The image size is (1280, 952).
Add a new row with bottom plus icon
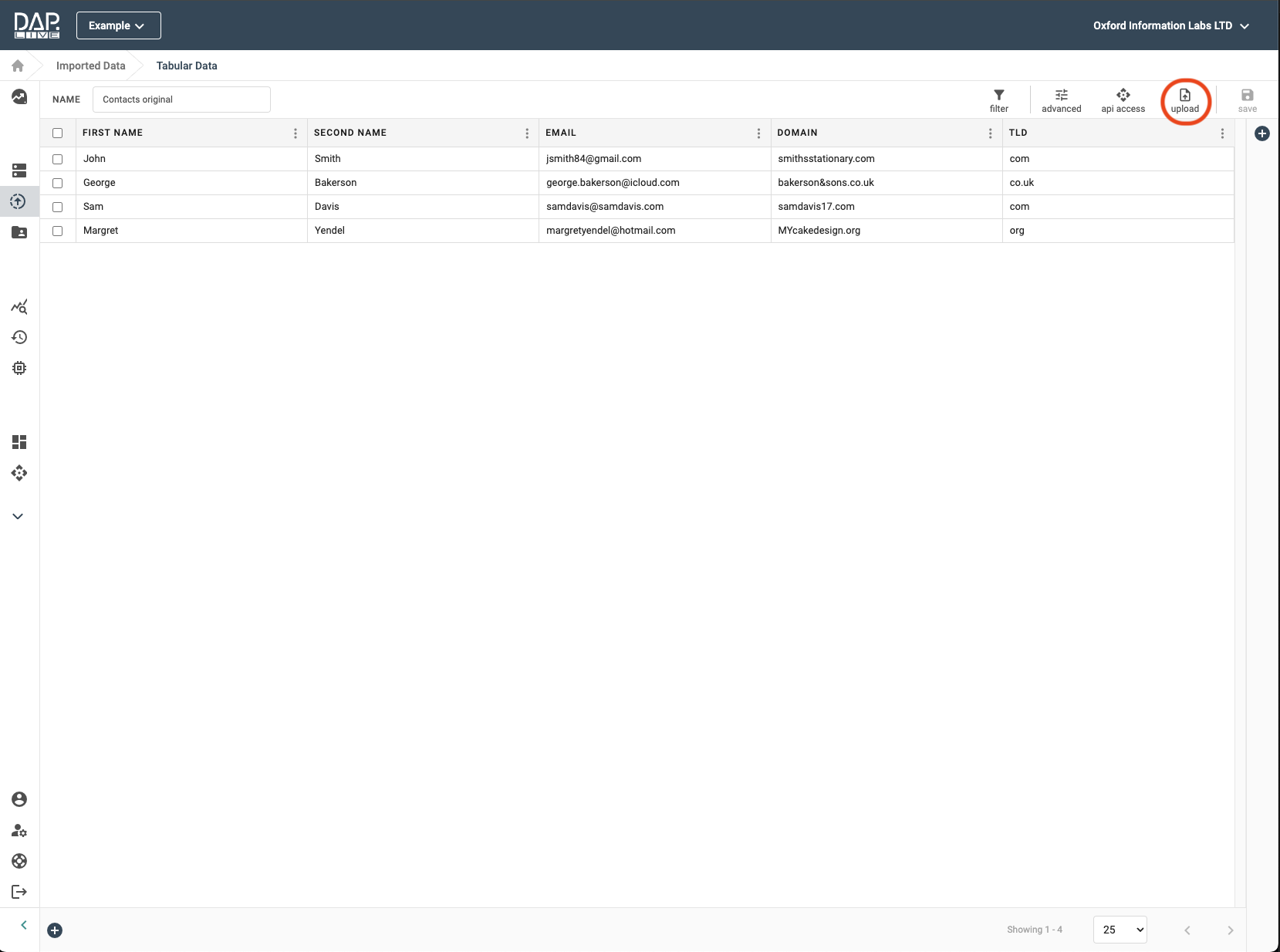[55, 930]
